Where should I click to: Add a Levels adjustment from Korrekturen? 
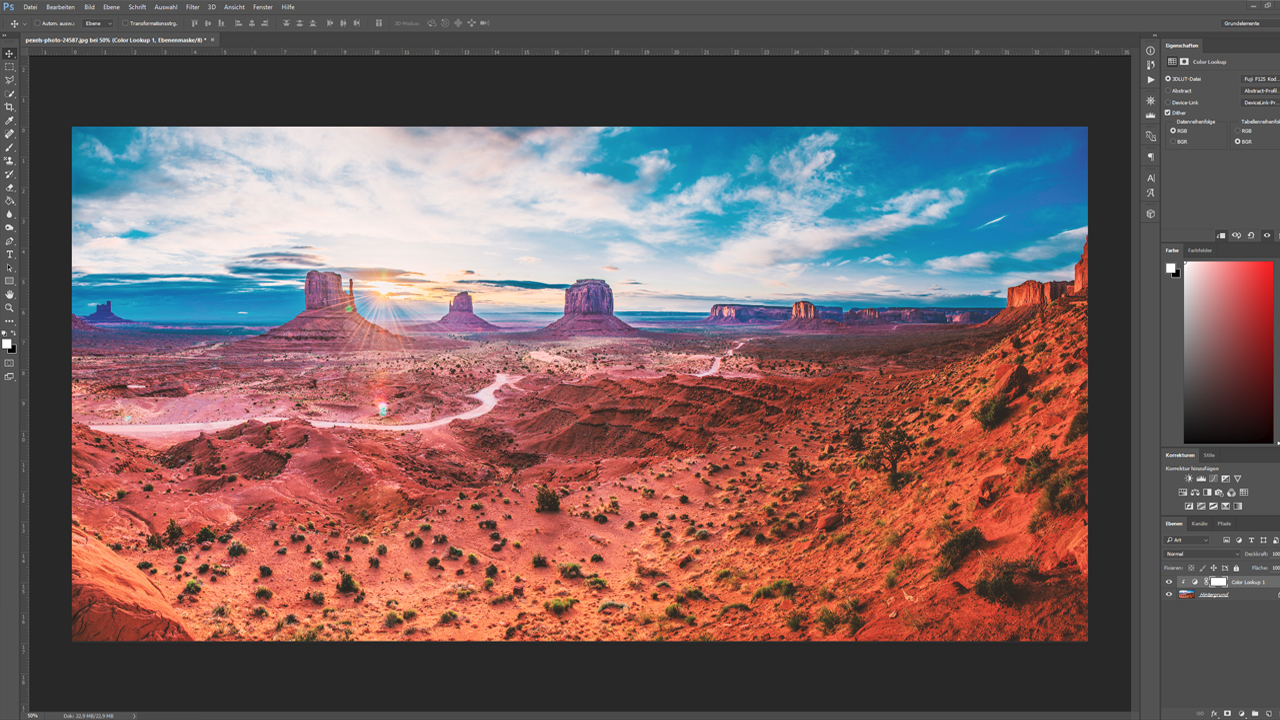coord(1201,478)
